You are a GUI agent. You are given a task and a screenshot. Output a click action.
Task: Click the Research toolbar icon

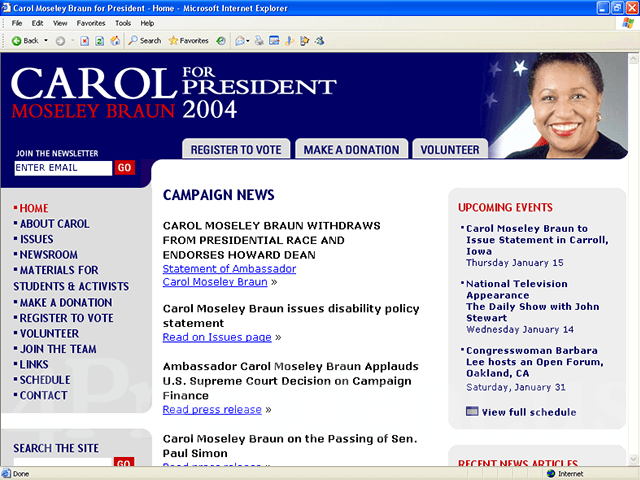[x=304, y=41]
